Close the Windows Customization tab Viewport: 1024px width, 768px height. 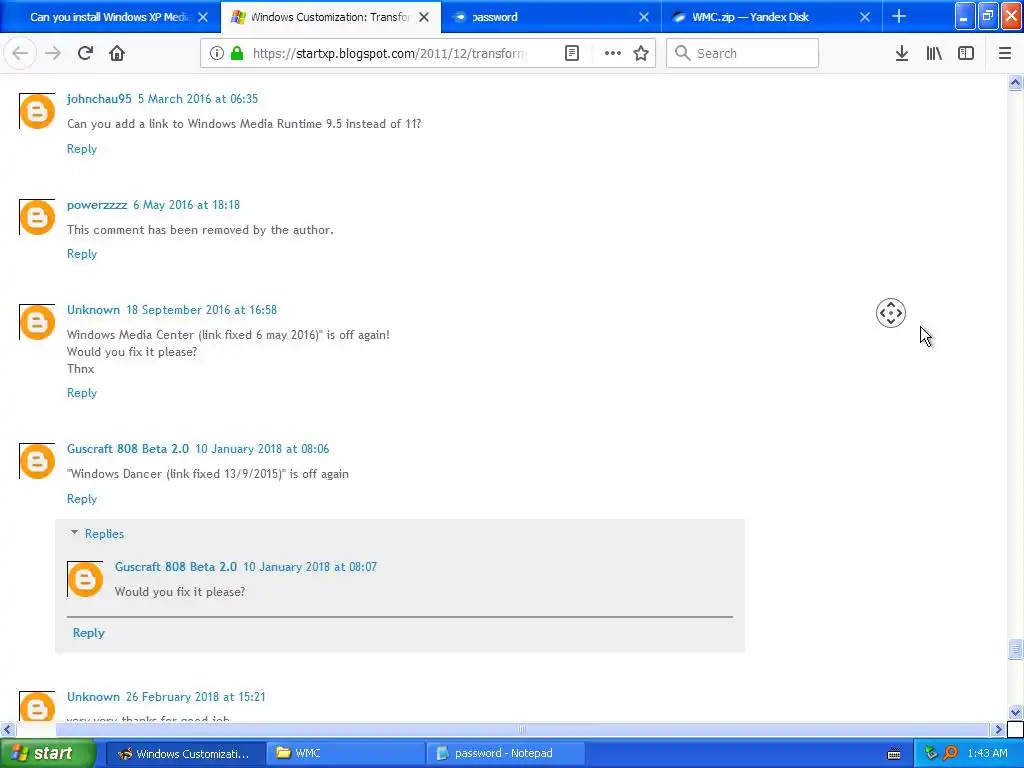pyautogui.click(x=424, y=17)
